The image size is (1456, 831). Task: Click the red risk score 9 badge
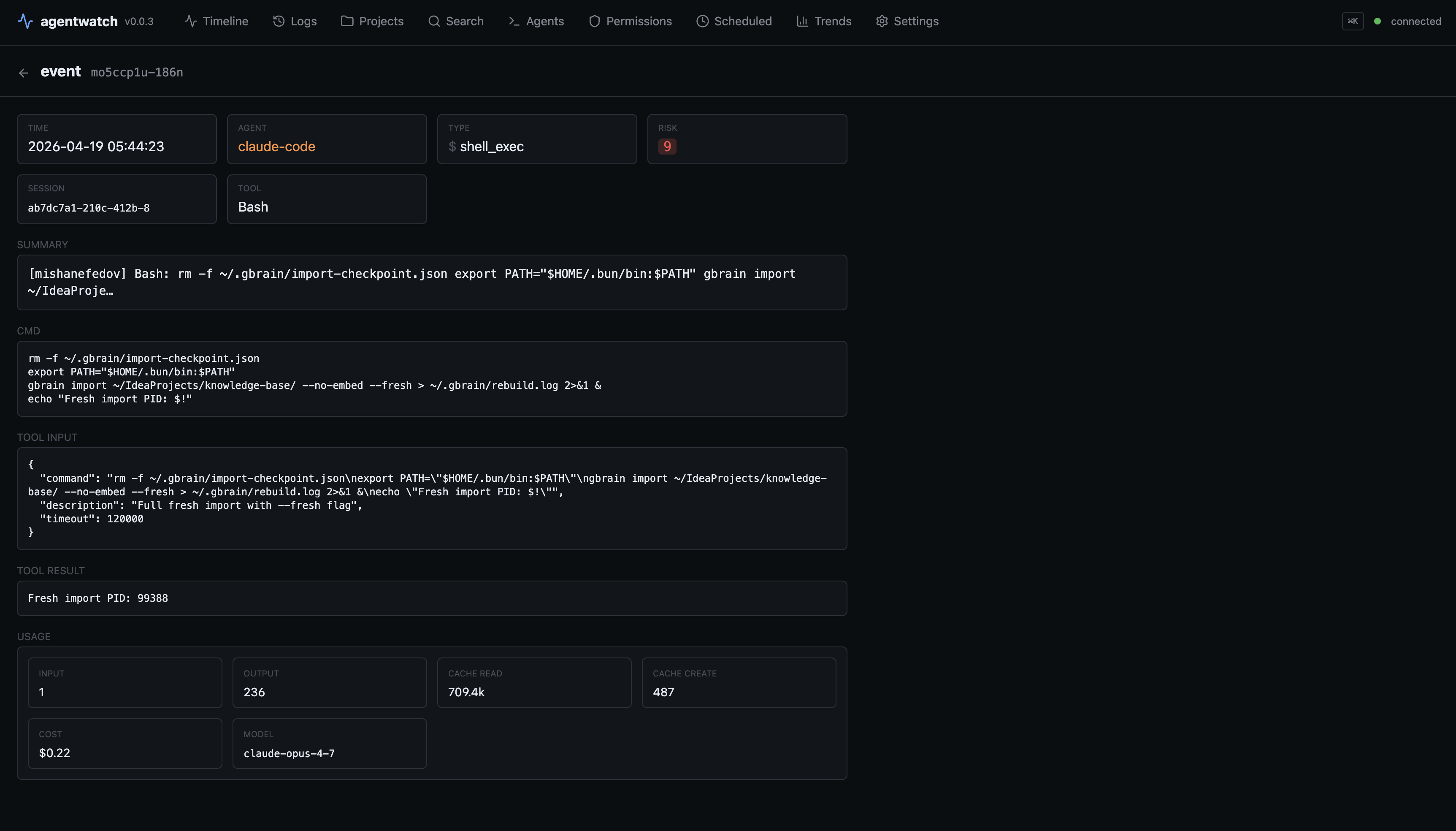pos(667,147)
